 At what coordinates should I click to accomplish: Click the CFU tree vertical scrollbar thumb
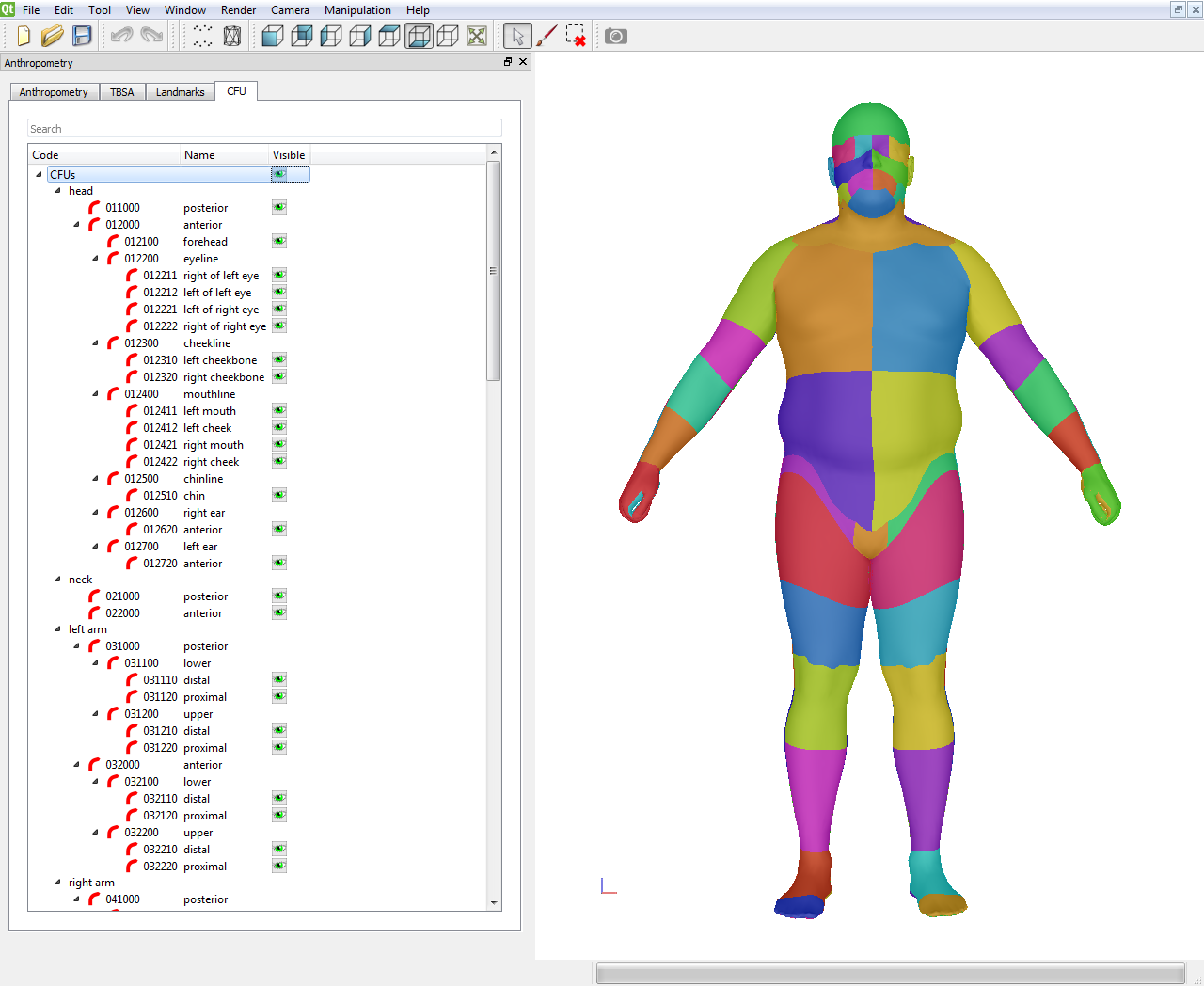pyautogui.click(x=494, y=271)
